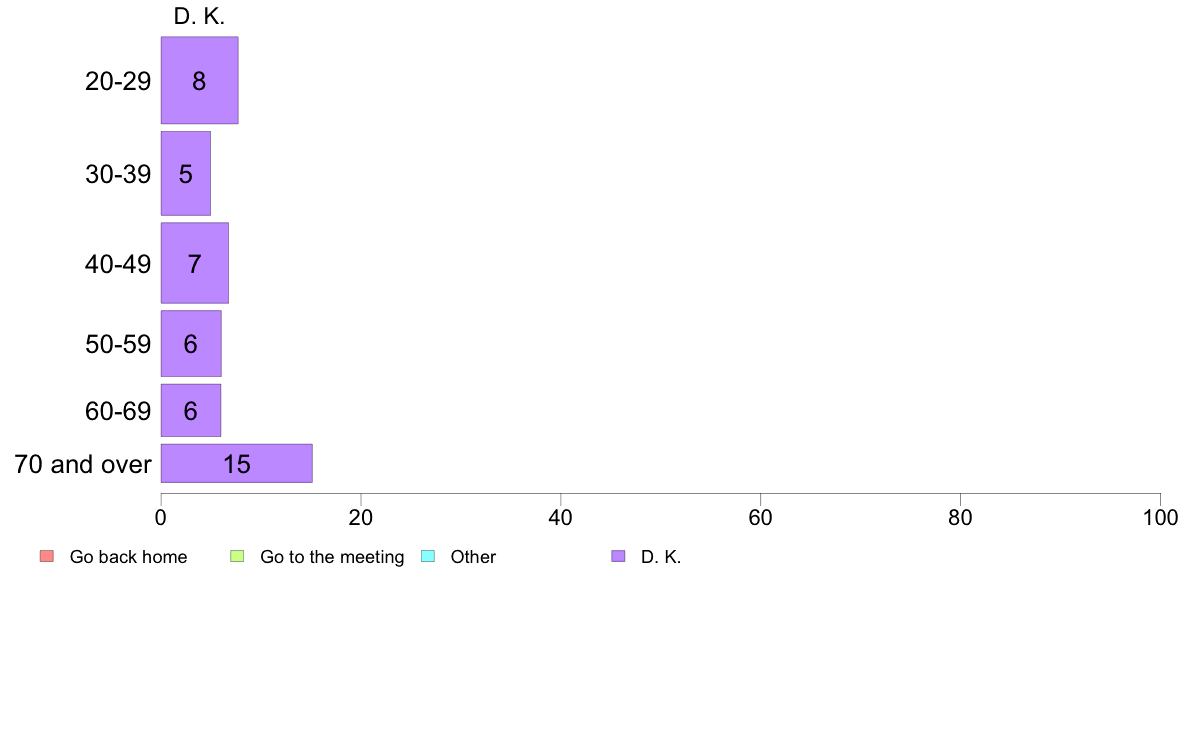Click the Go to the meeting legend text

coord(332,557)
